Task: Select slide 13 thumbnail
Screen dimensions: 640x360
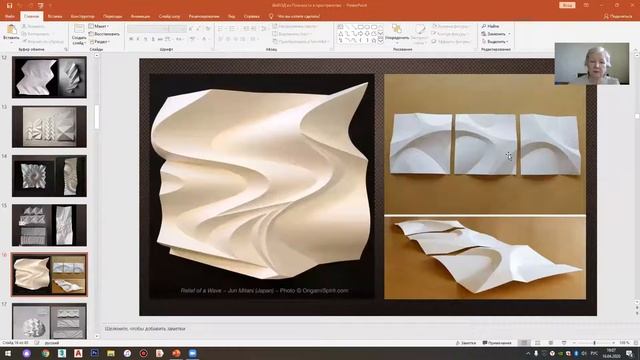Action: point(49,127)
